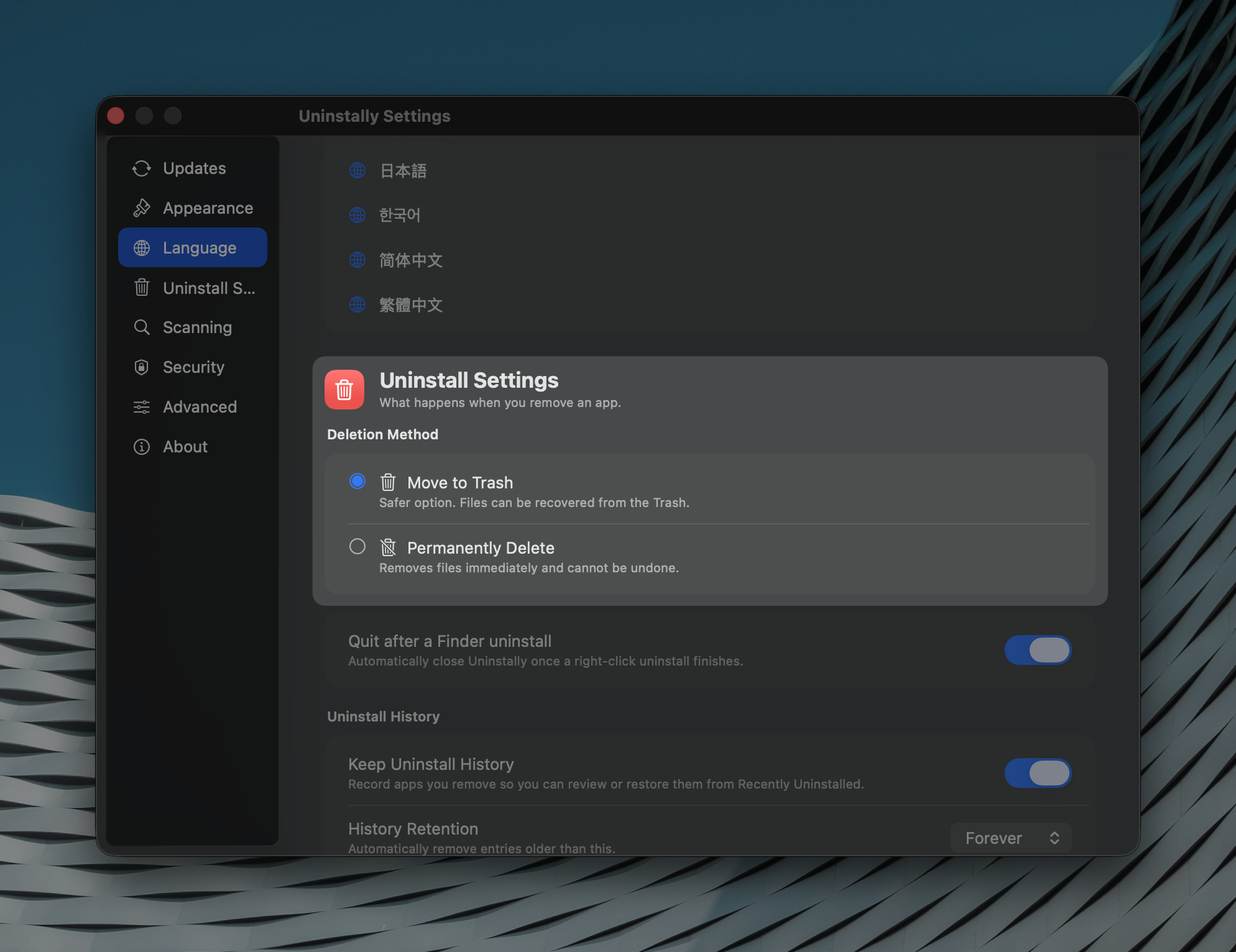Click the Uninstally Settings window title
This screenshot has width=1236, height=952.
[x=374, y=116]
